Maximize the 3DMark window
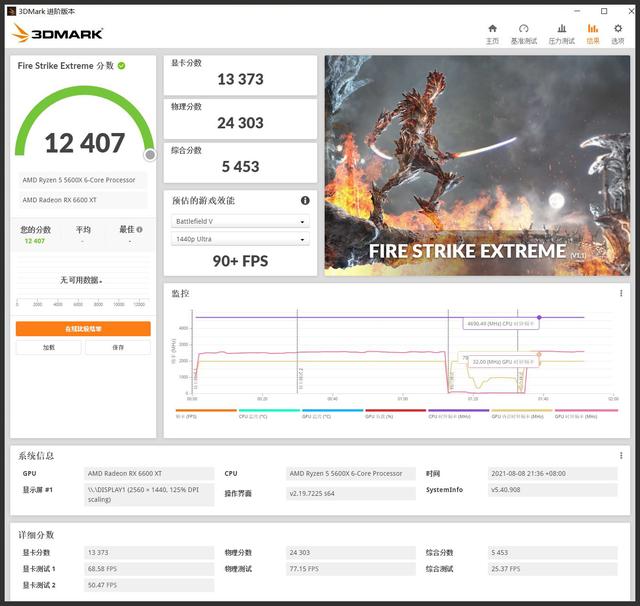Image resolution: width=640 pixels, height=606 pixels. tap(604, 11)
